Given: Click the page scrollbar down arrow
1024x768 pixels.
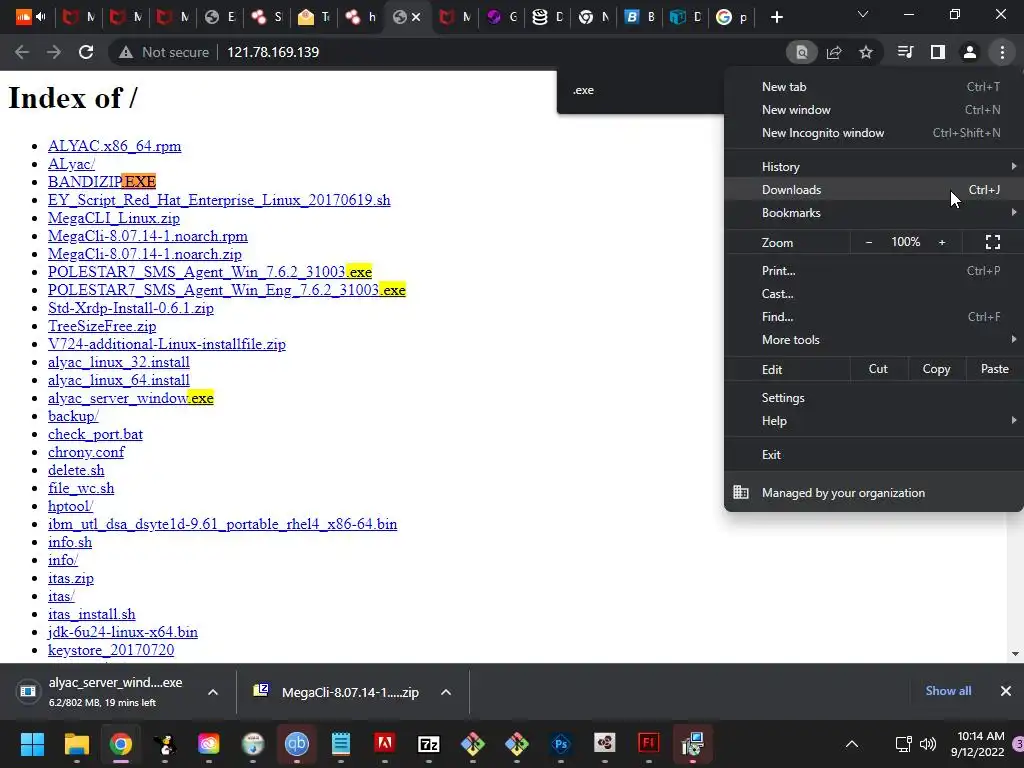Looking at the screenshot, I should click(1015, 654).
